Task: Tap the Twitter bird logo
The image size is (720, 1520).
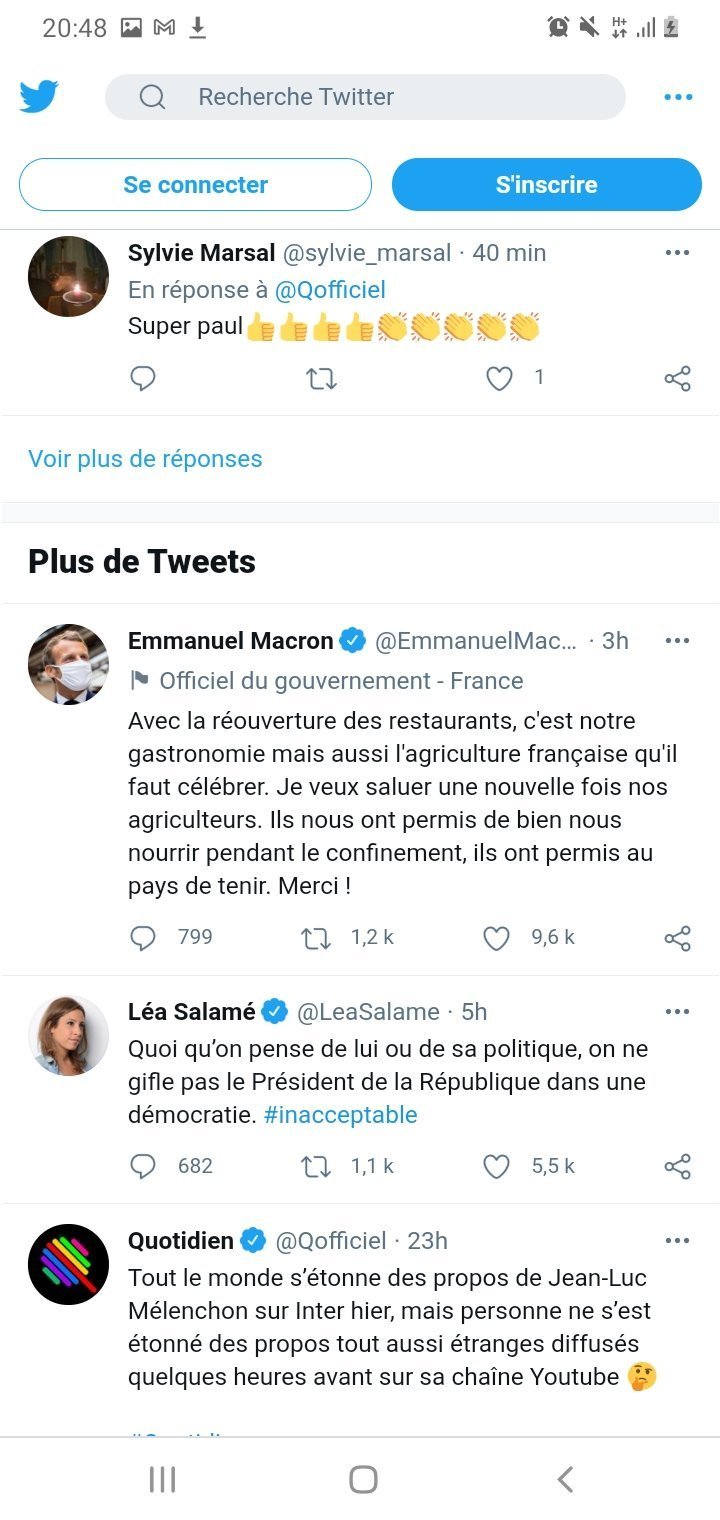Action: [39, 97]
